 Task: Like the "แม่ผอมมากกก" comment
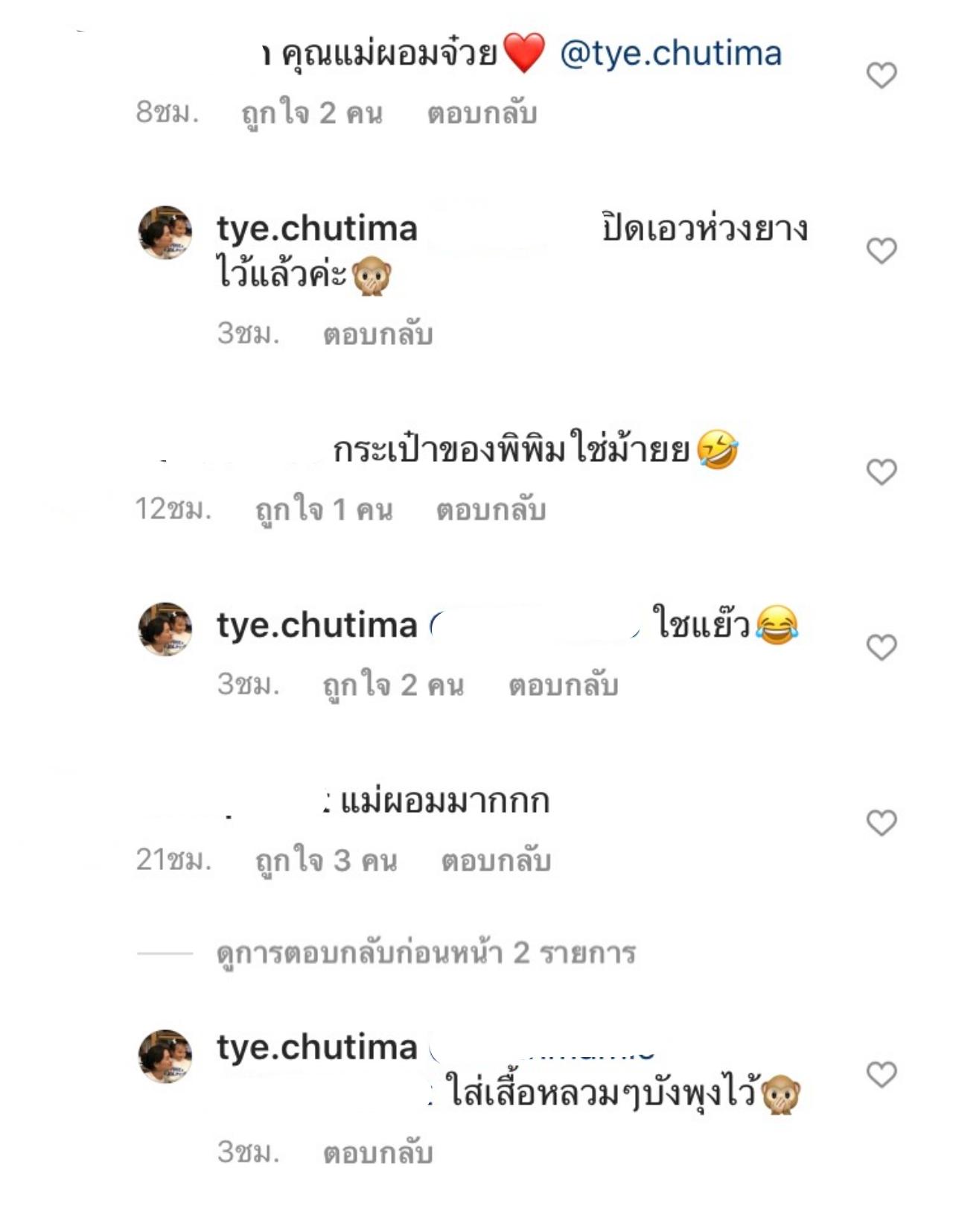tap(882, 823)
